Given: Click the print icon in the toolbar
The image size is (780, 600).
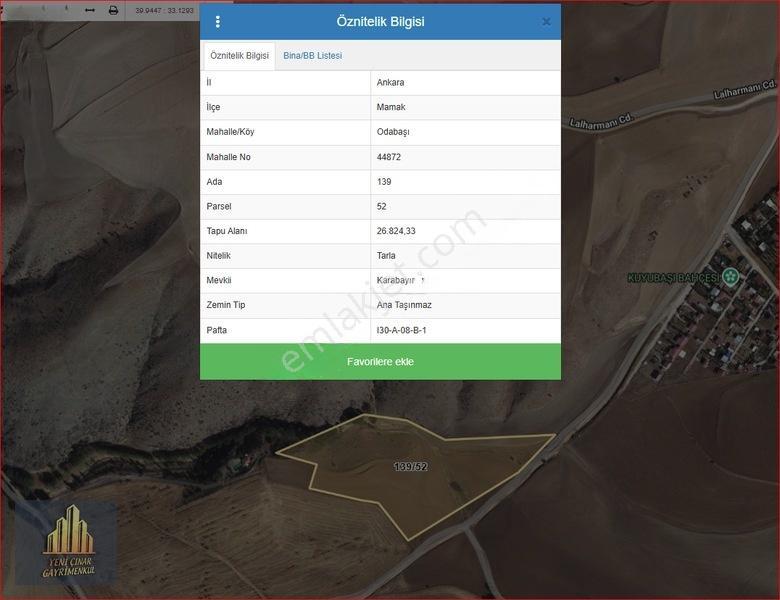Looking at the screenshot, I should 113,10.
